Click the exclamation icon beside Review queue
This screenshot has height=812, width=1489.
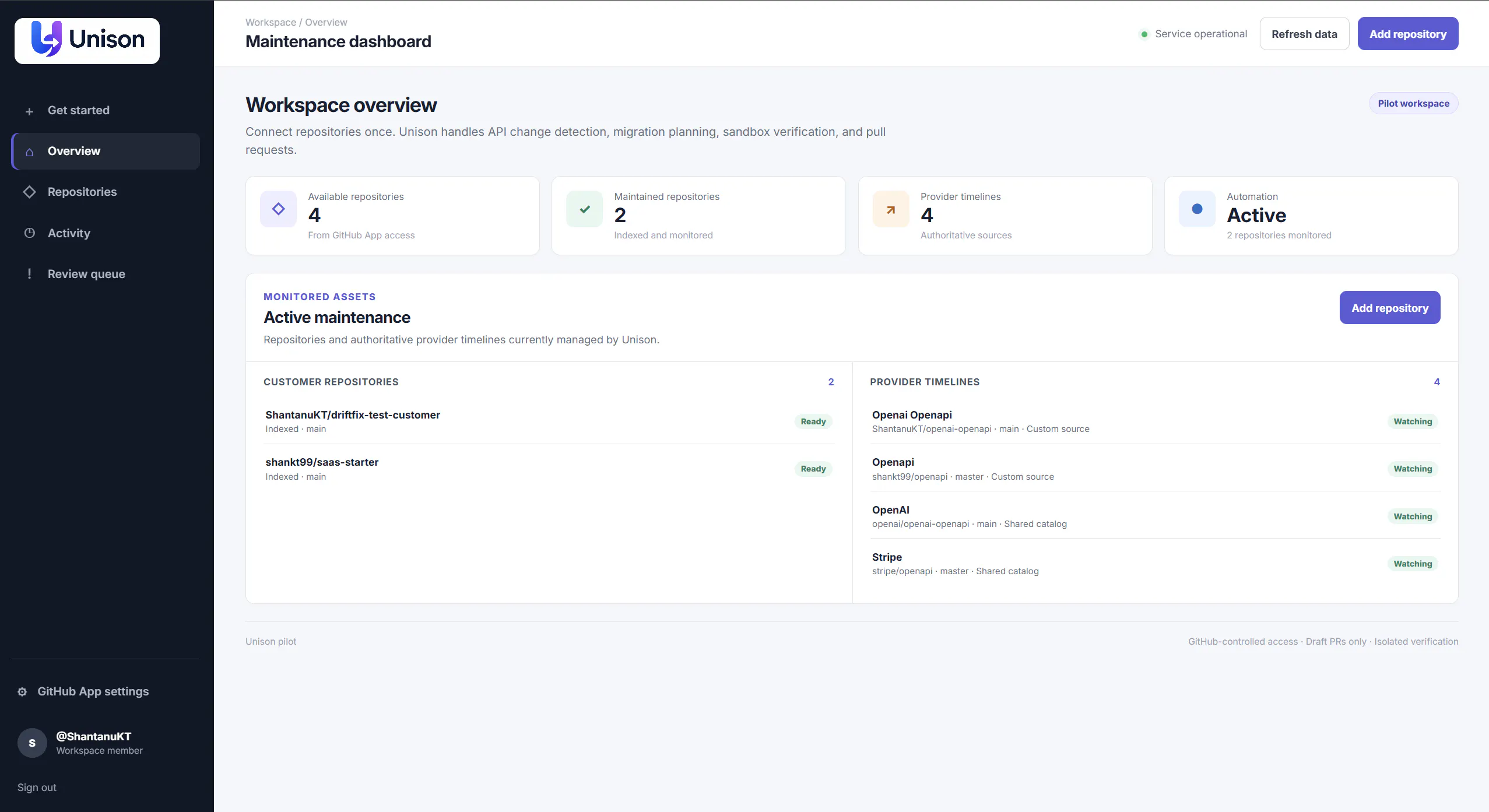click(x=29, y=274)
